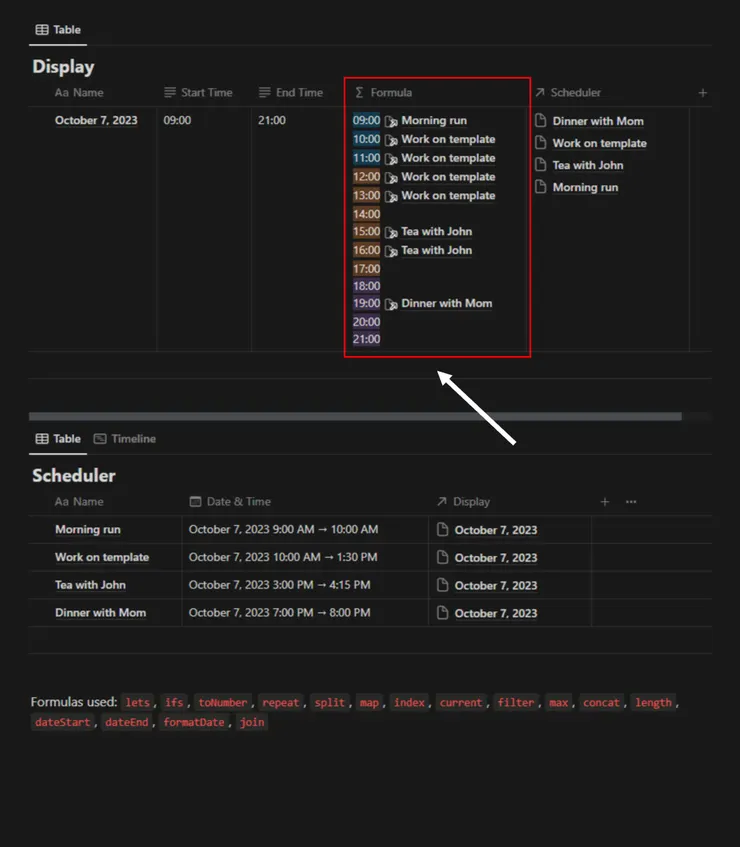Image resolution: width=740 pixels, height=847 pixels.
Task: Open Tea with John link at 15:00
Action: [x=436, y=232]
